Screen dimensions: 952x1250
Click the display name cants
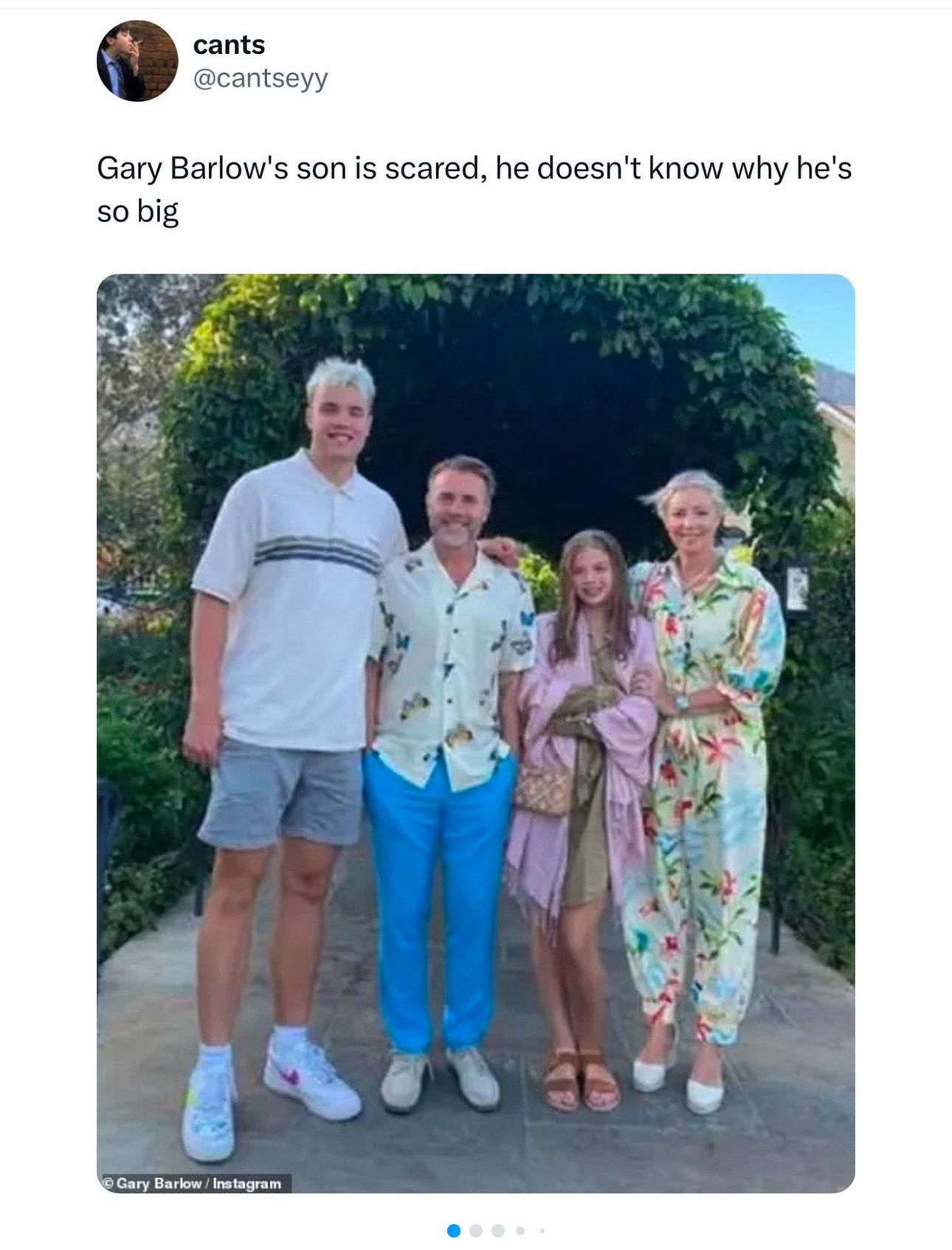(x=229, y=45)
